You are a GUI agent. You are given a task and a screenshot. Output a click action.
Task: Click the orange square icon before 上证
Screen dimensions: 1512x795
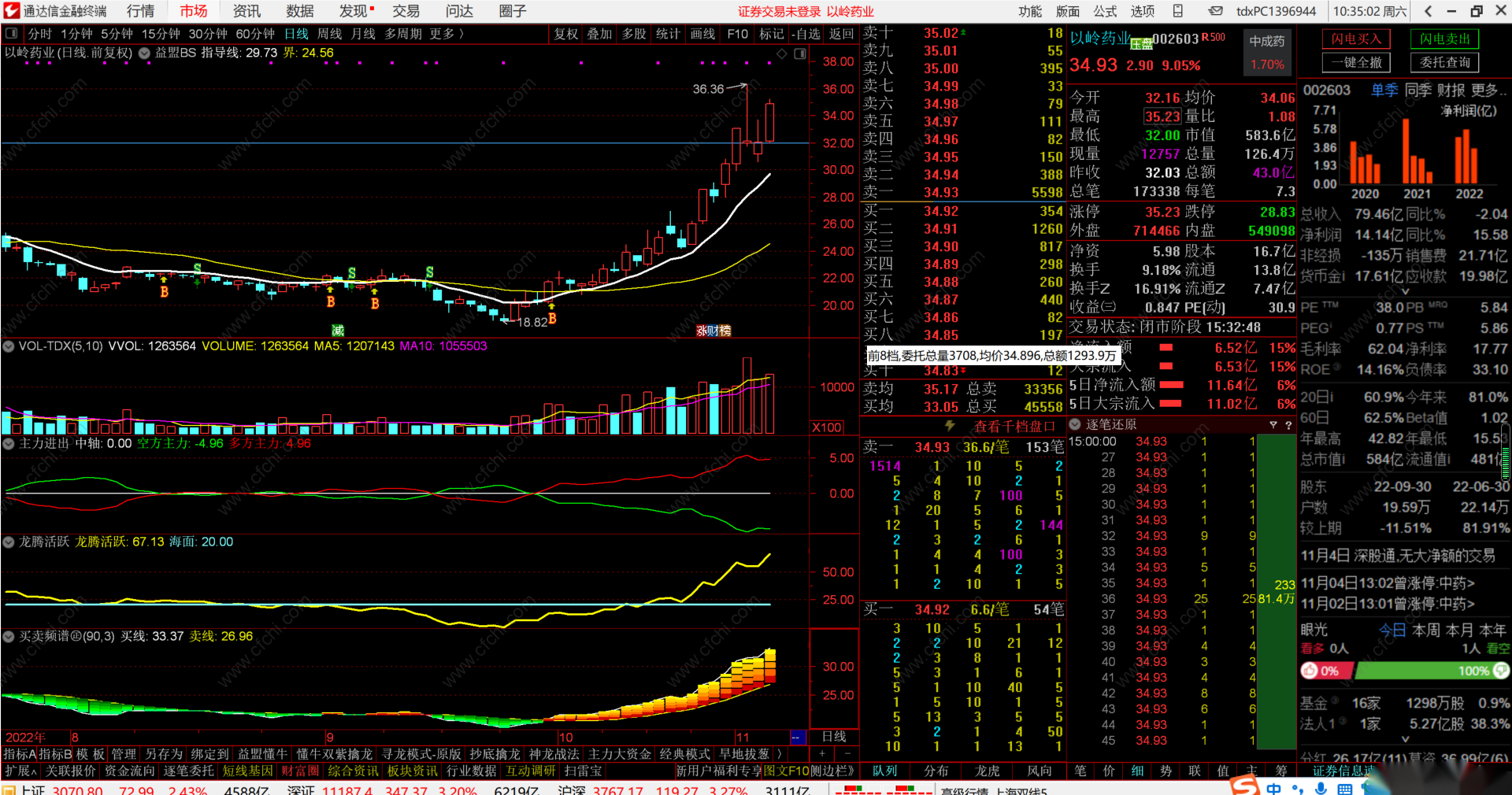coord(9,789)
